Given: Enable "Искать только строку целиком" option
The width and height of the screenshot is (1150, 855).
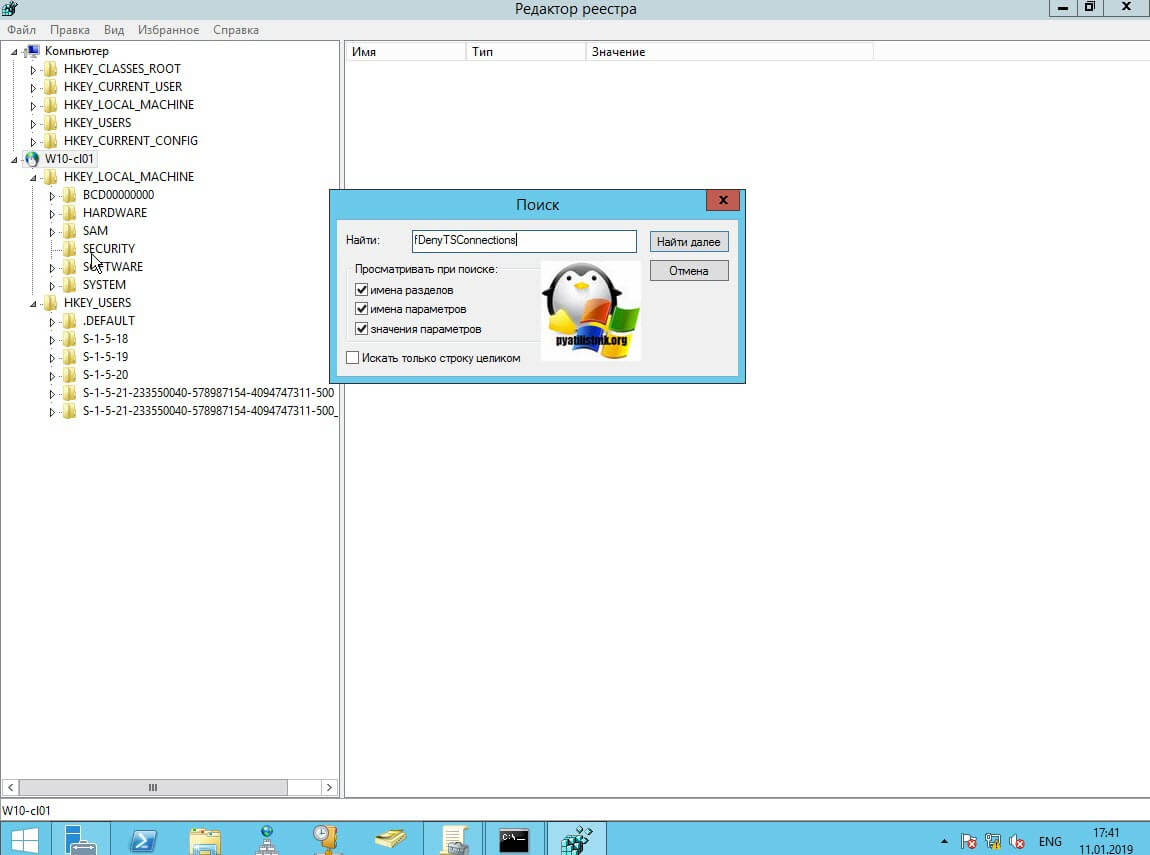Looking at the screenshot, I should [352, 358].
